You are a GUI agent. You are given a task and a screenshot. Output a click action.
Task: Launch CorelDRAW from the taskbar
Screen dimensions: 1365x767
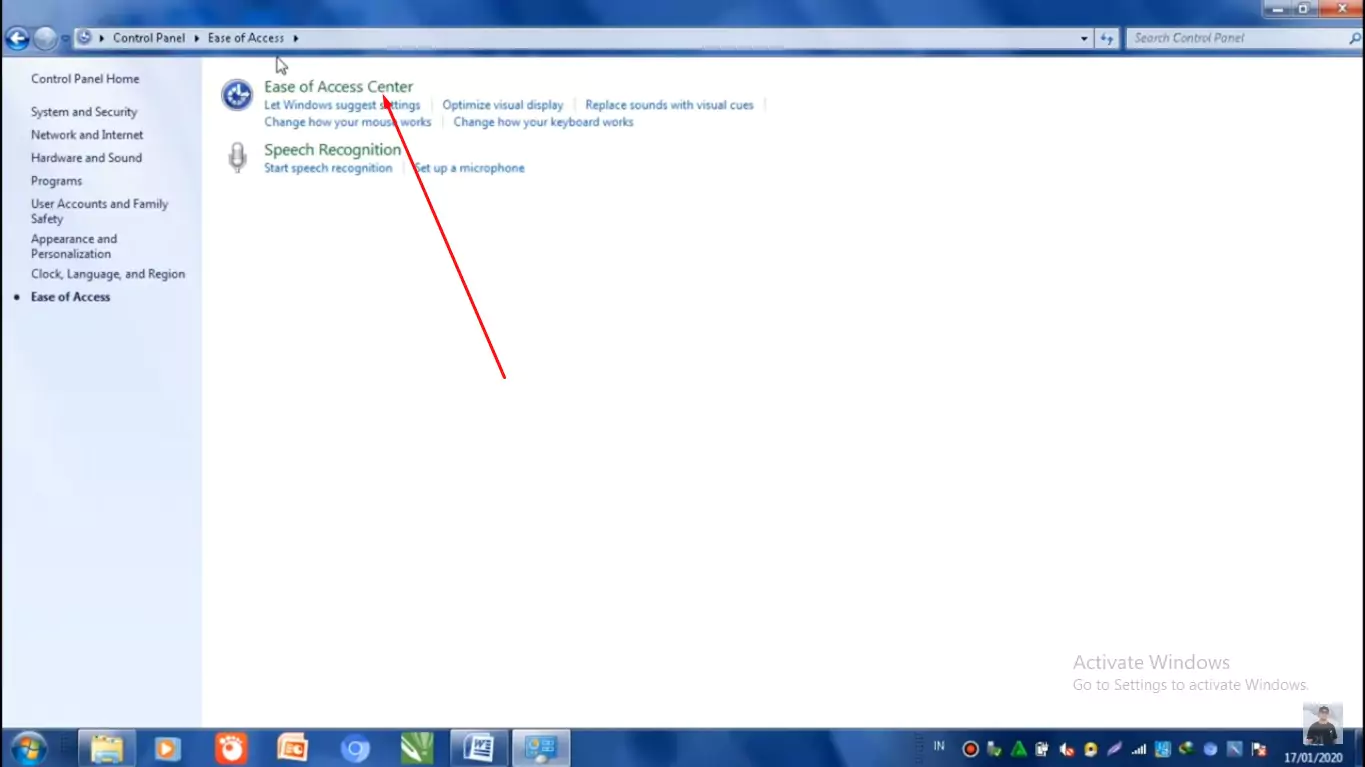pyautogui.click(x=417, y=748)
